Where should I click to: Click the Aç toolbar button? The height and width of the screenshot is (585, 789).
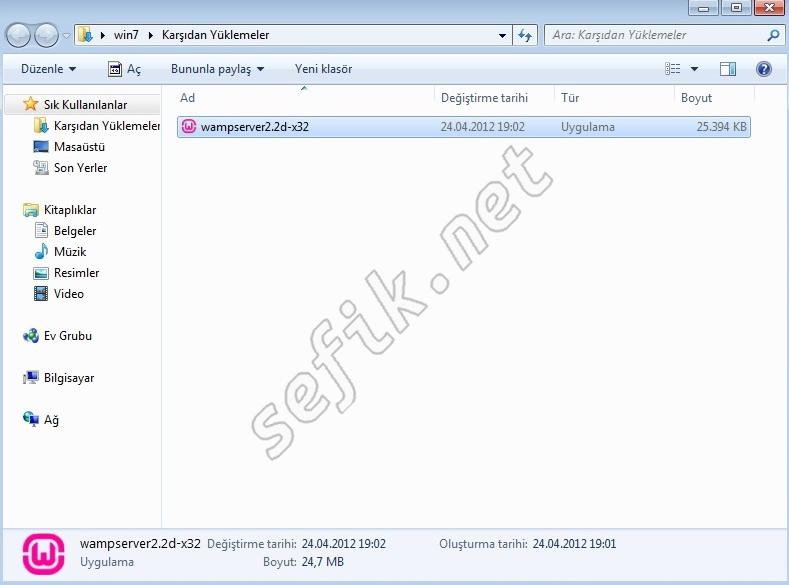124,69
